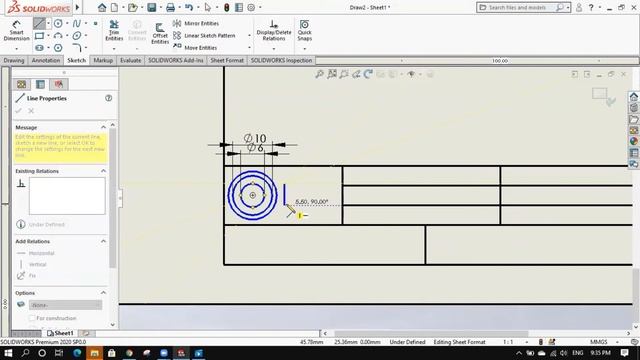The height and width of the screenshot is (360, 640).
Task: Expand the SOLIDWORKS menu arrow
Action: point(77,7)
